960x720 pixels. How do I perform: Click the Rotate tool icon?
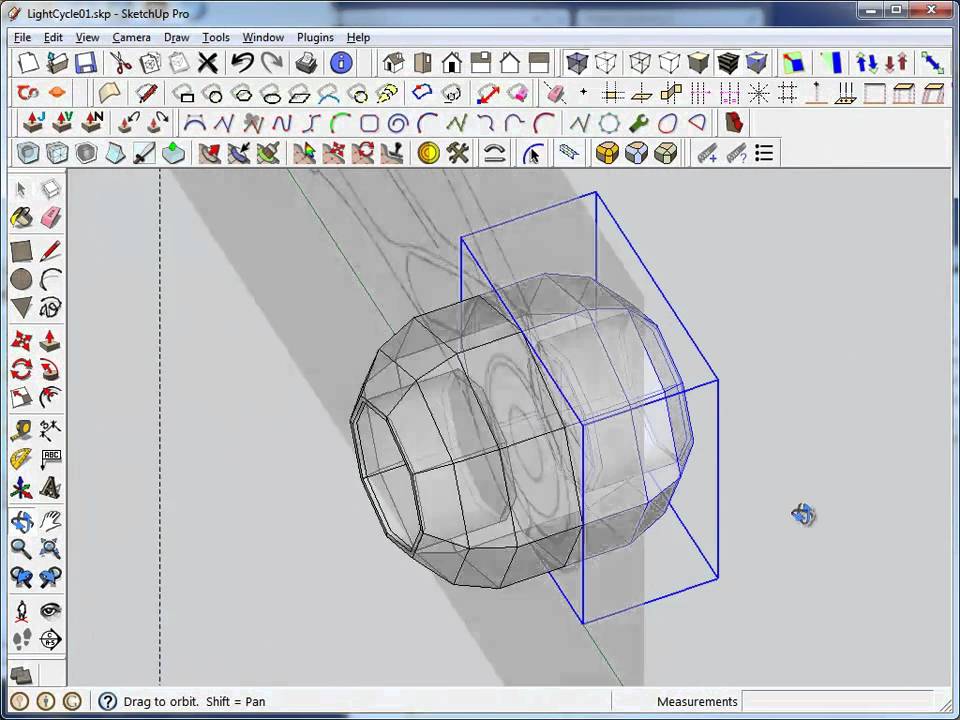coord(21,370)
